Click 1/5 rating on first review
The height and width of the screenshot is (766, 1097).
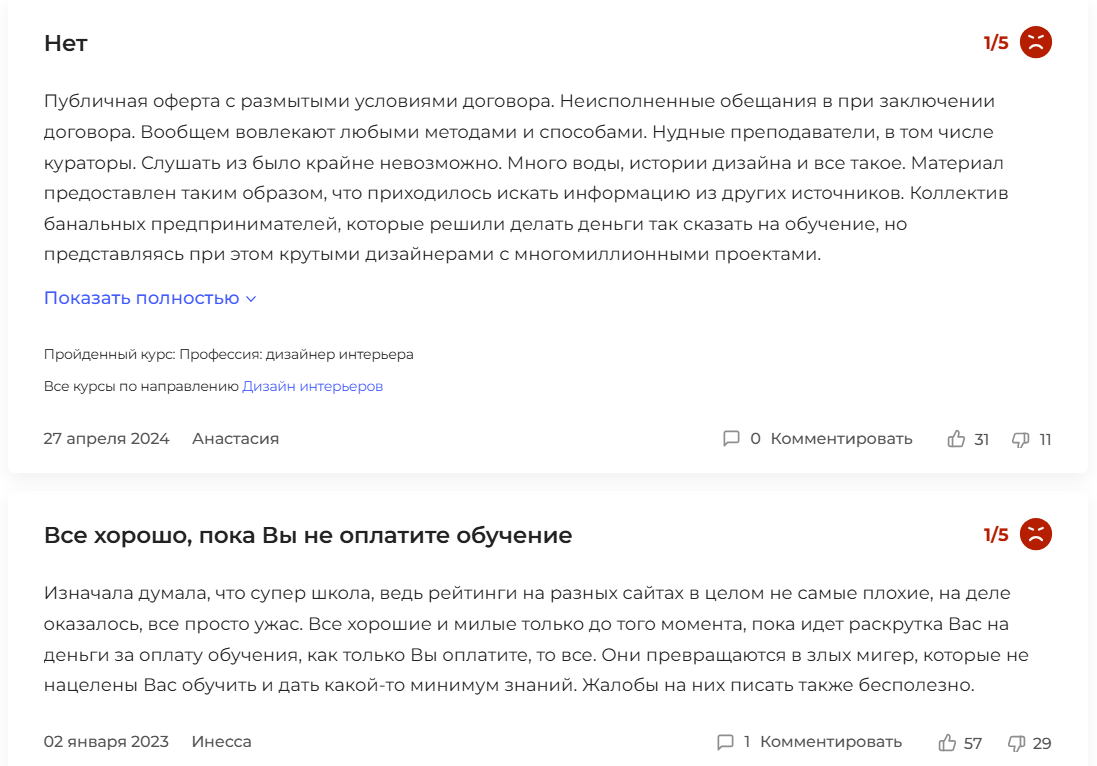996,43
